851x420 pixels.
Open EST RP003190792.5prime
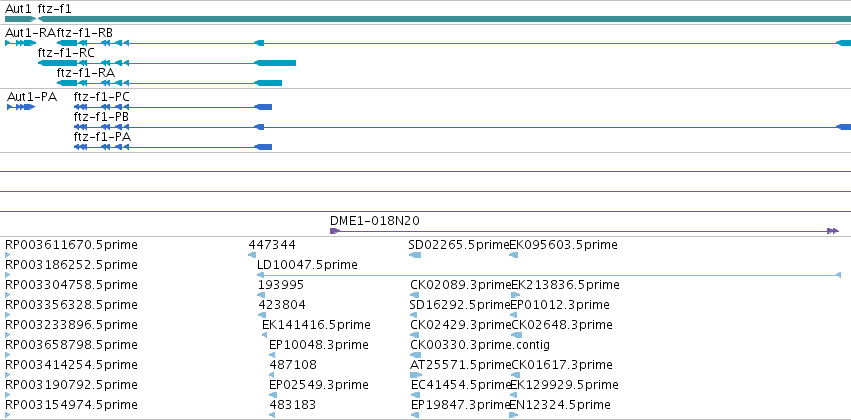tap(71, 385)
